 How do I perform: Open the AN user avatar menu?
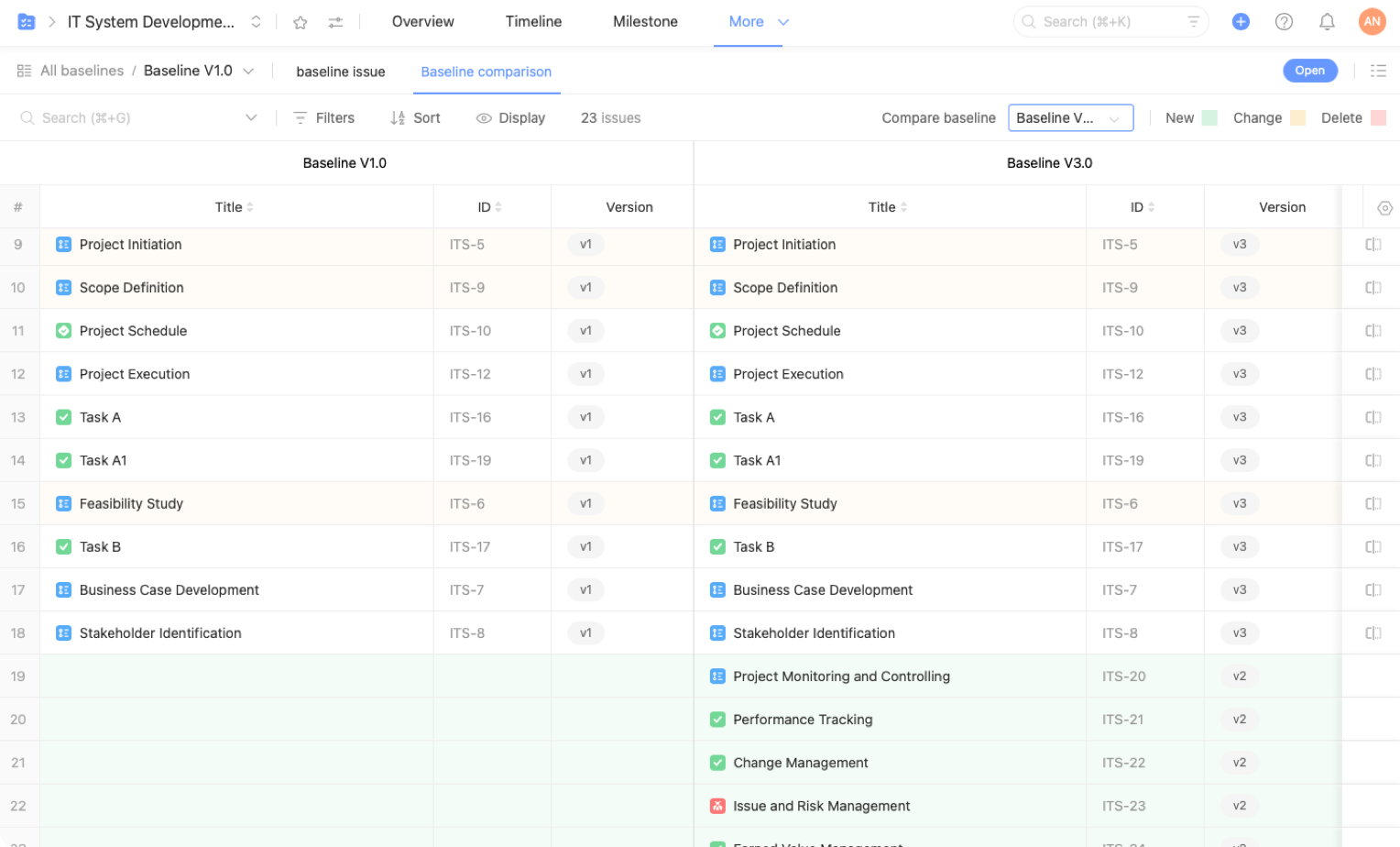coord(1372,21)
